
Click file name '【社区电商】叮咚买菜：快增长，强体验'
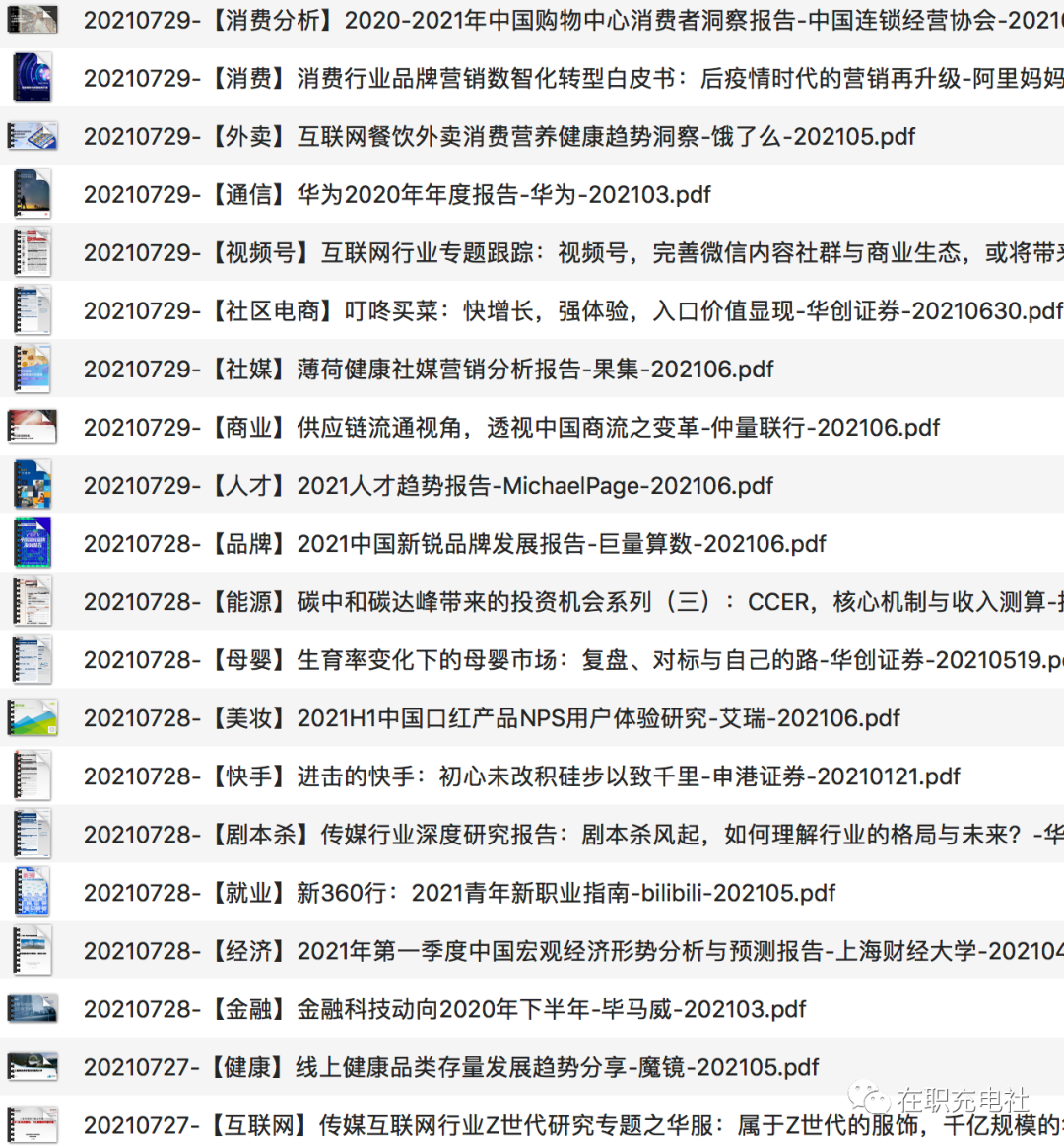tap(419, 310)
